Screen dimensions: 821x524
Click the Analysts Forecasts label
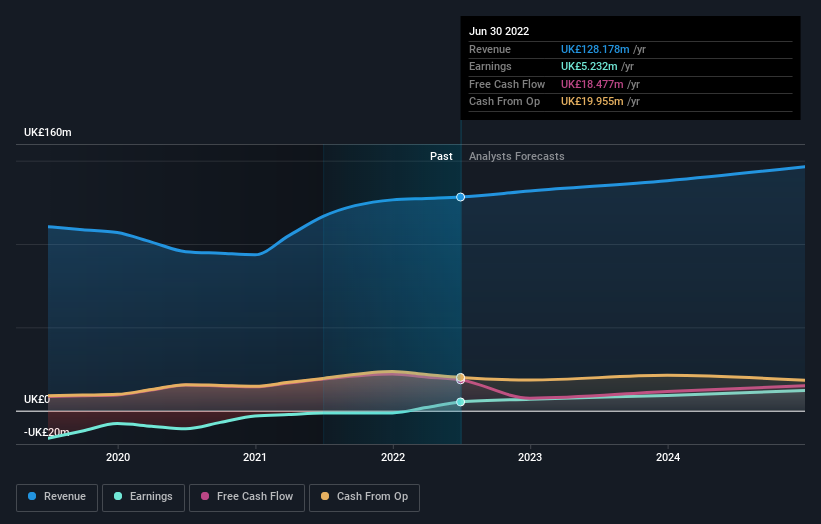(x=517, y=157)
